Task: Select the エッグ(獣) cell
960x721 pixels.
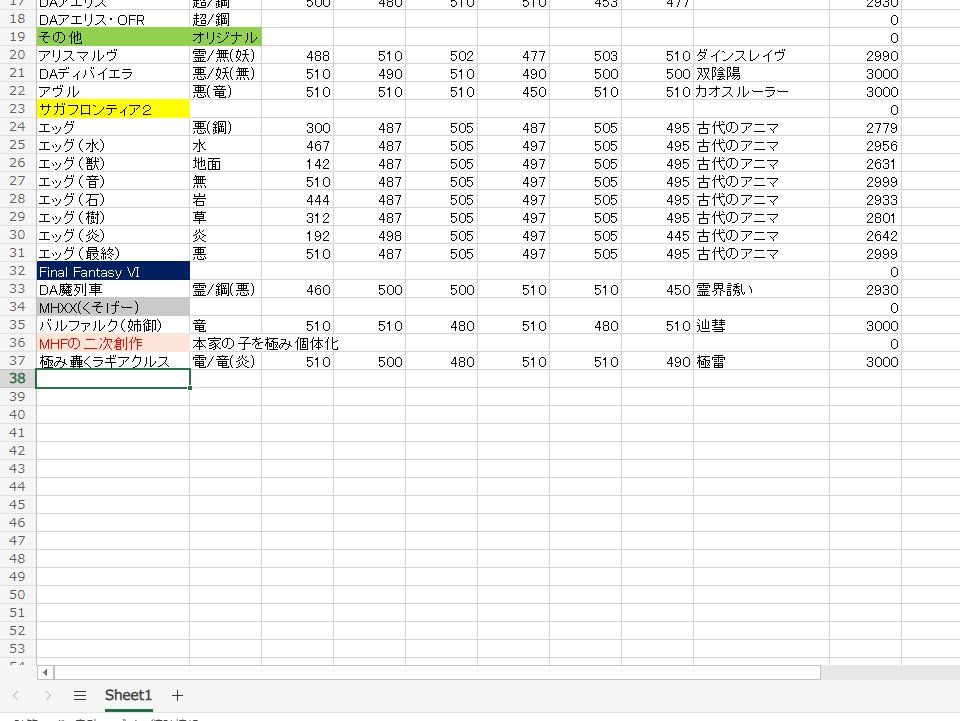Action: [x=113, y=163]
